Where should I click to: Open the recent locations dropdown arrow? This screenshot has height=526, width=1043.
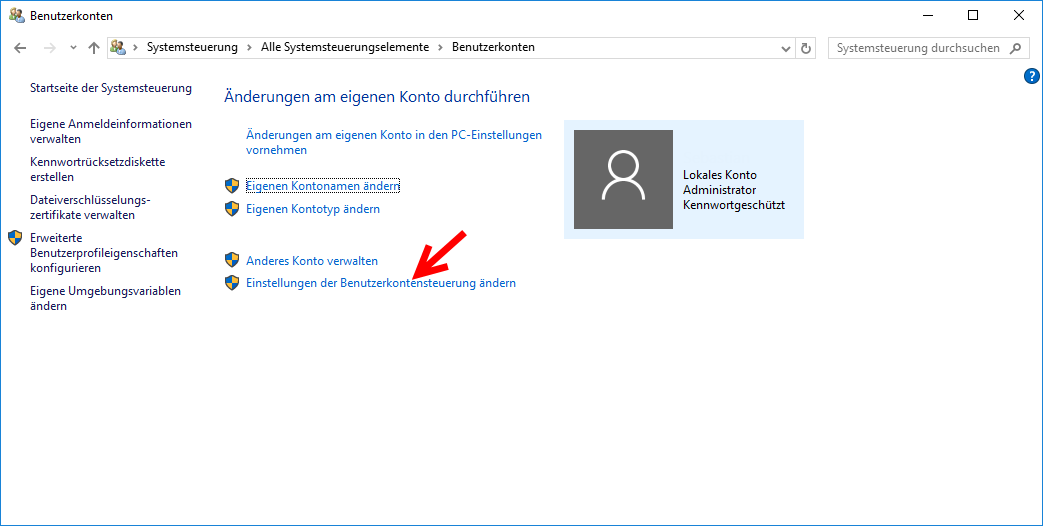point(73,48)
